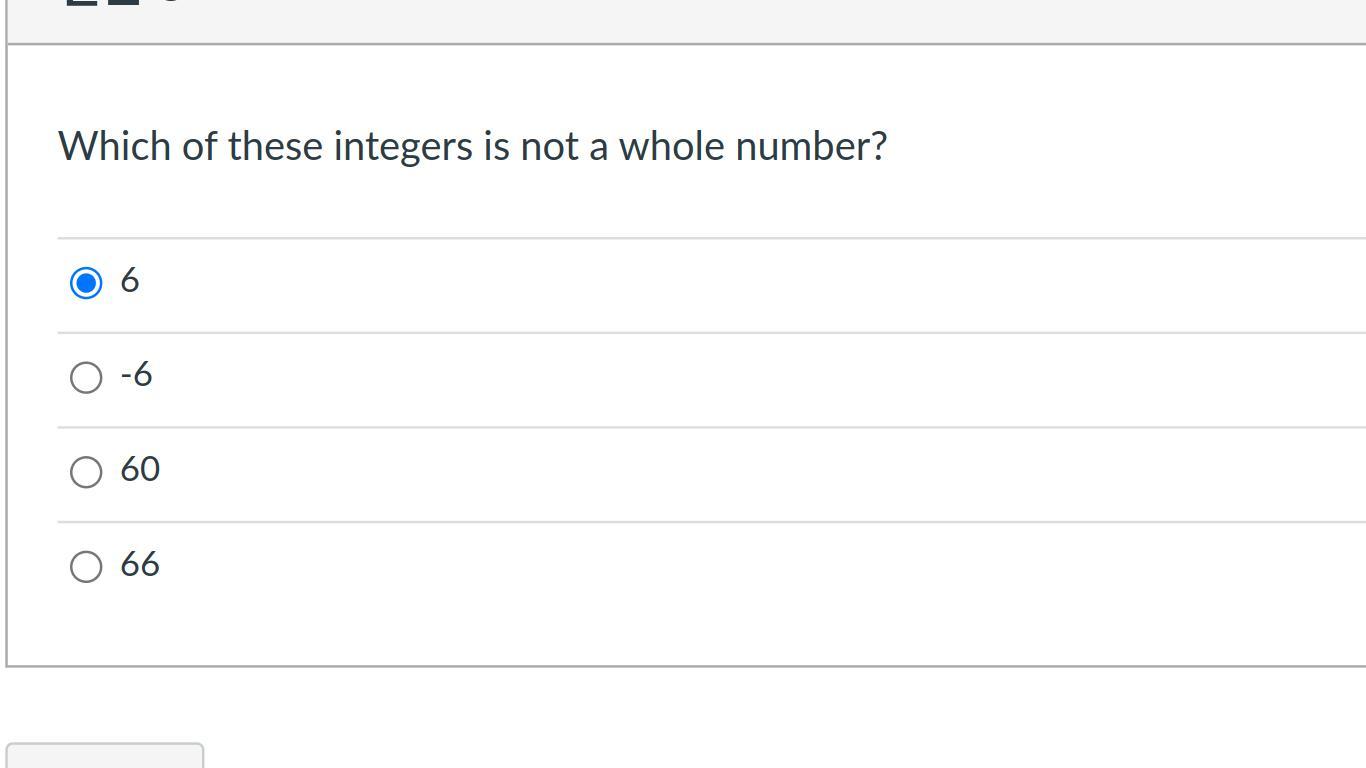1366x768 pixels.
Task: Click the word "whole" in the question
Action: pos(671,147)
